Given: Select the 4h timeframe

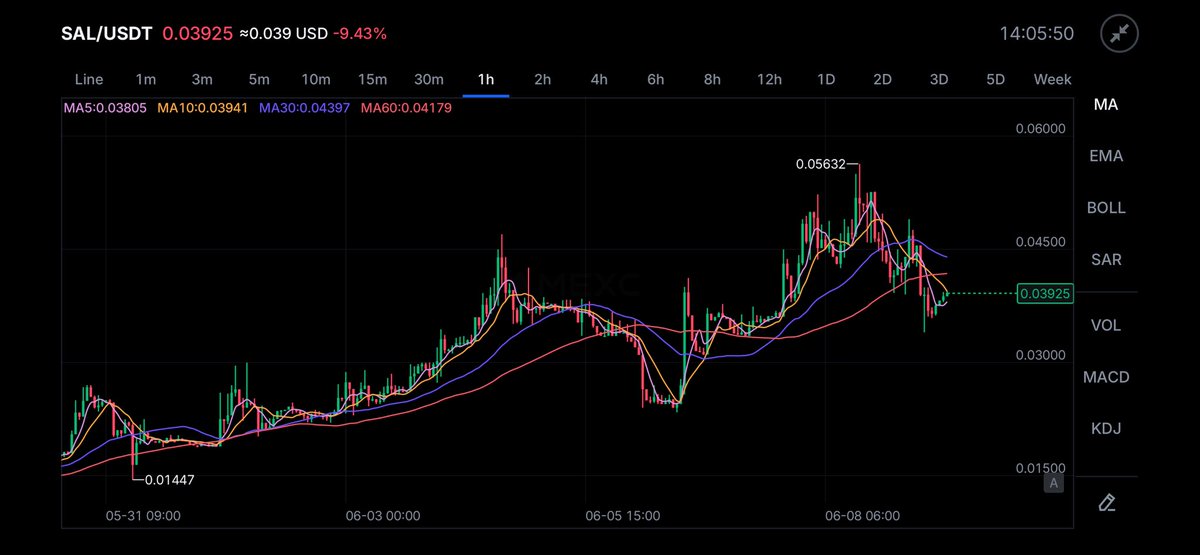Looking at the screenshot, I should tap(599, 79).
